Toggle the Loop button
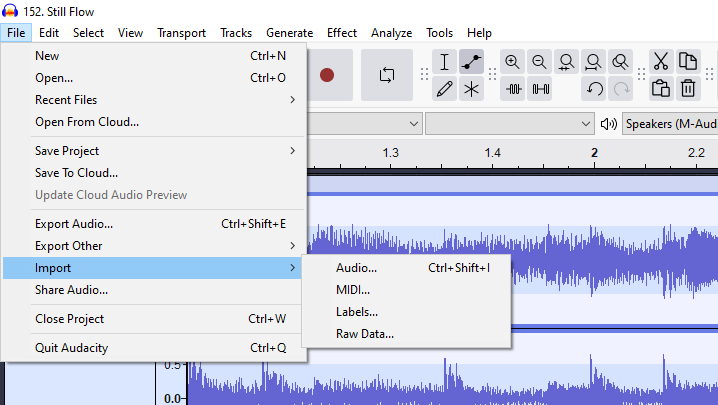 click(x=387, y=75)
